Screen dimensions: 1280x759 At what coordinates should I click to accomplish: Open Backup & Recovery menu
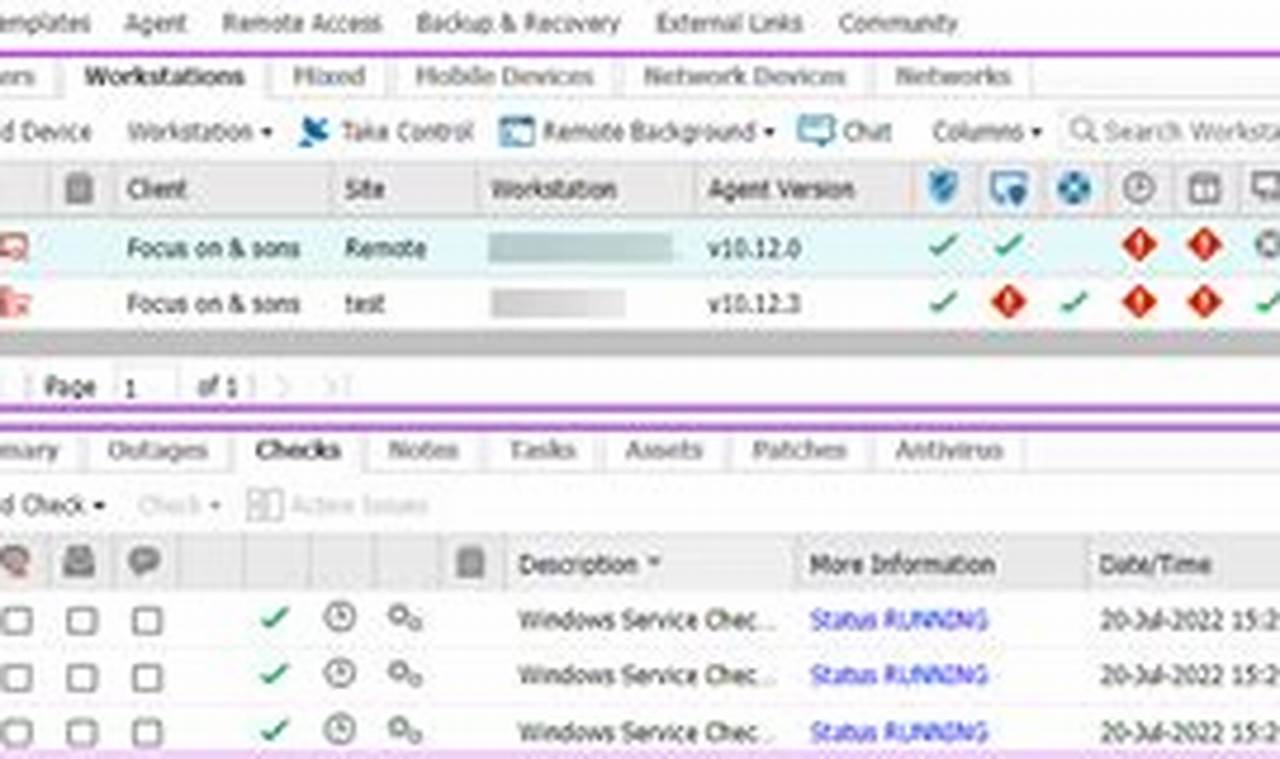tap(518, 23)
